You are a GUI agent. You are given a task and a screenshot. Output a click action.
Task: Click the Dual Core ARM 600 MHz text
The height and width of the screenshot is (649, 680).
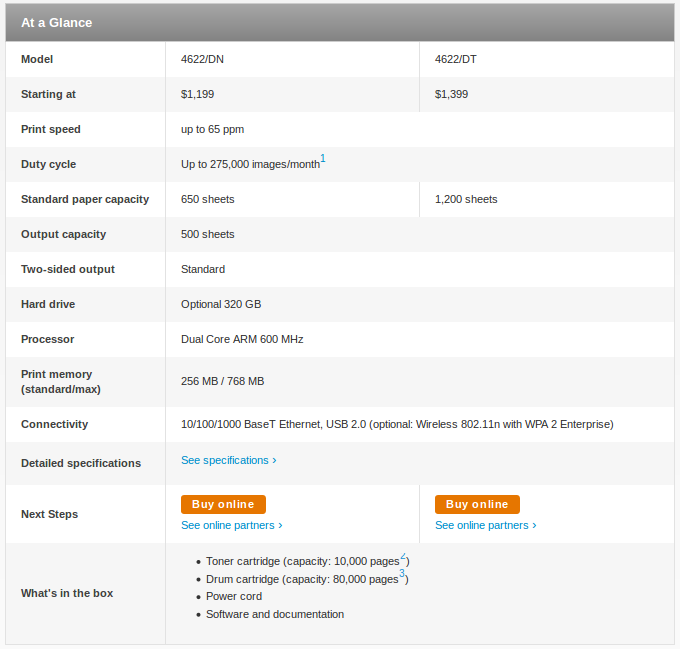click(x=242, y=339)
